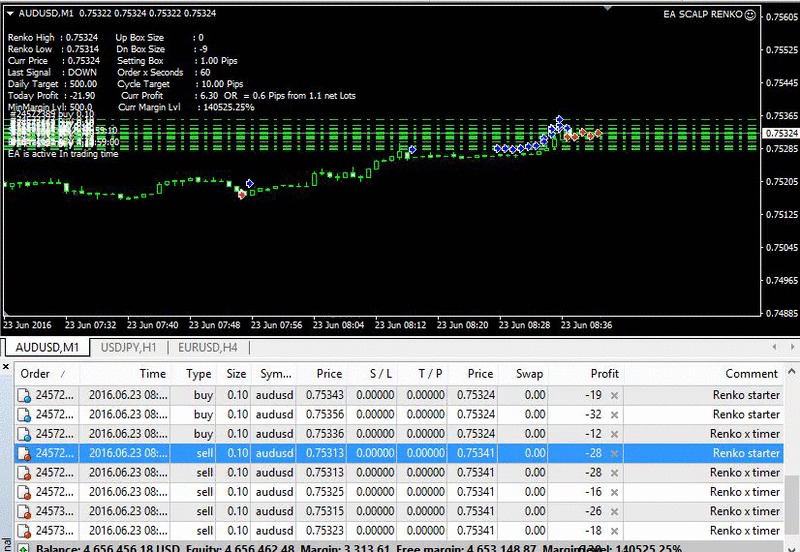Select the AUDUSD,M1 chart tab

point(44,347)
